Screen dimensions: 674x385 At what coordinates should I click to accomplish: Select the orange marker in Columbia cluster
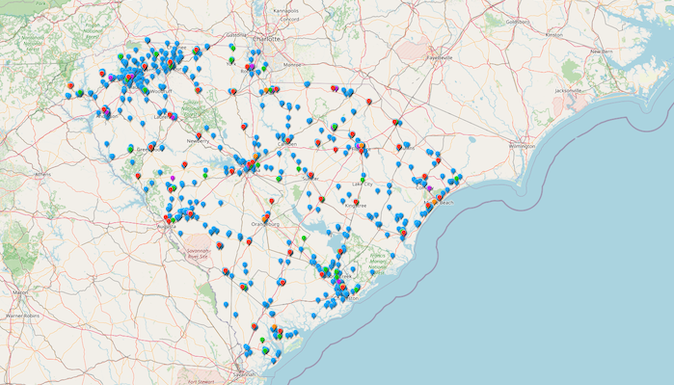click(x=255, y=156)
